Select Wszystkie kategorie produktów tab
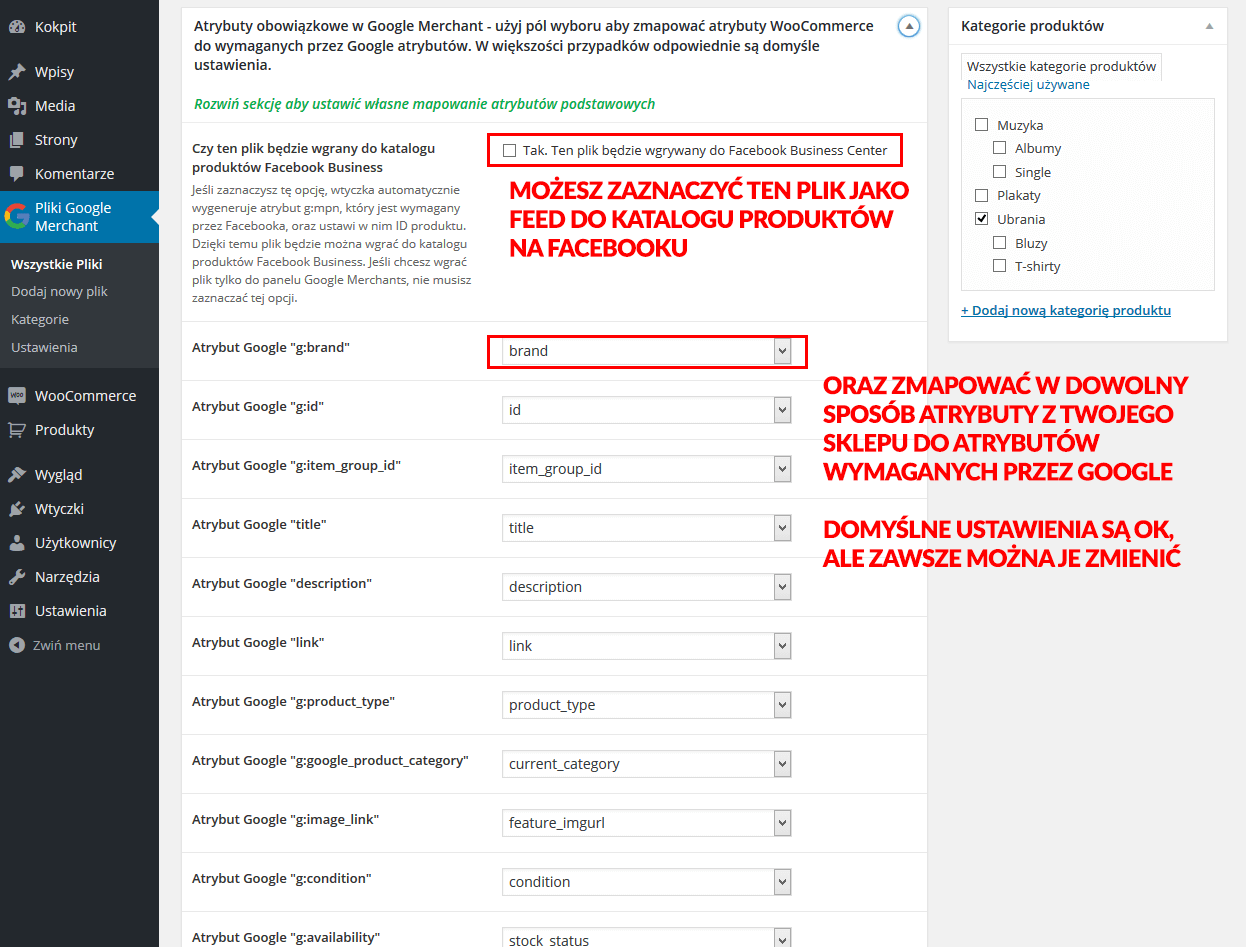1246x947 pixels. 1061,66
